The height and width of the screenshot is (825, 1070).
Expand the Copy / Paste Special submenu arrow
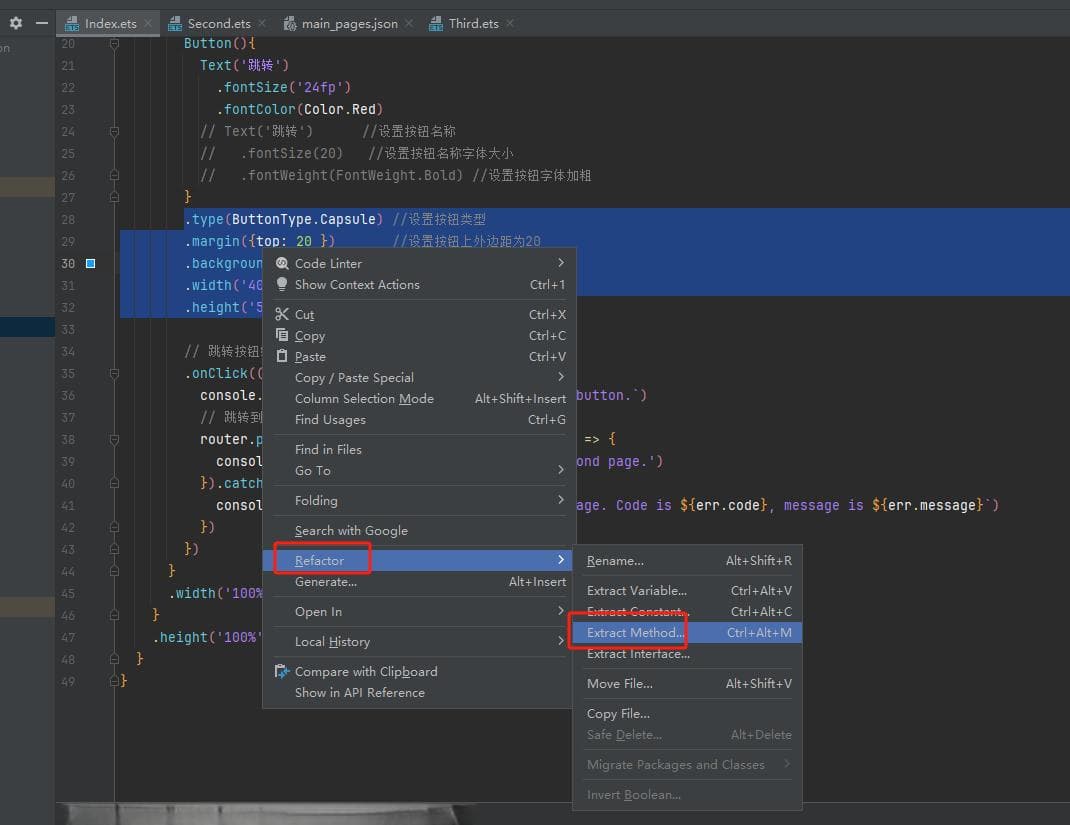point(561,377)
